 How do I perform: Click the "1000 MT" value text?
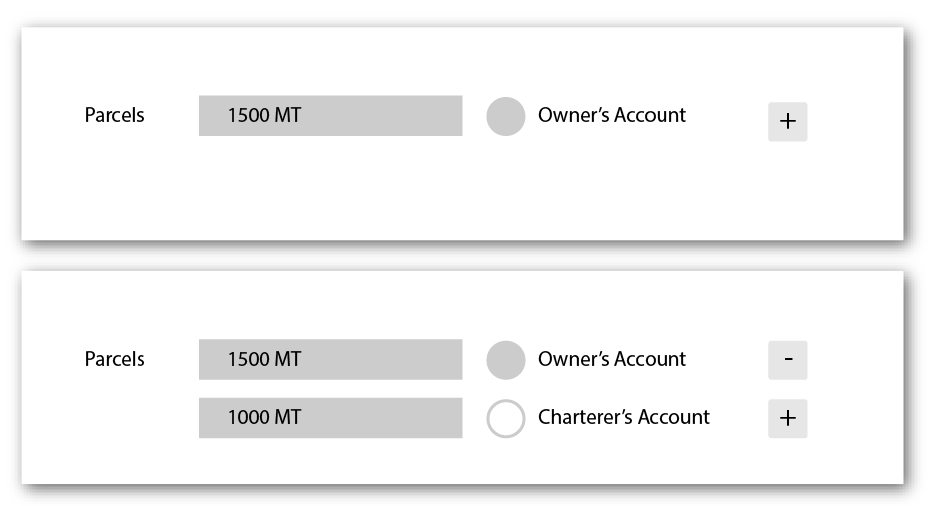pyautogui.click(x=264, y=418)
